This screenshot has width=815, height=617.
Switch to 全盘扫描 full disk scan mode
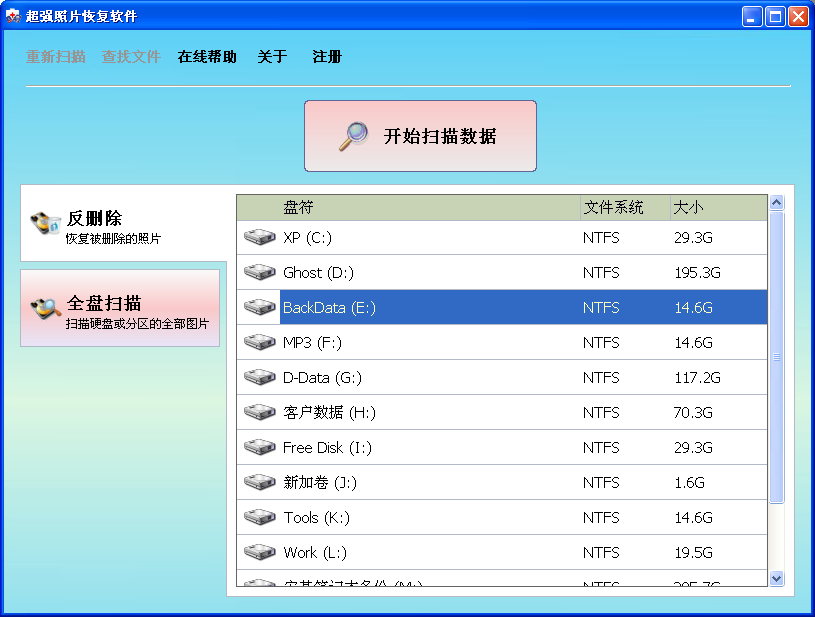(120, 308)
